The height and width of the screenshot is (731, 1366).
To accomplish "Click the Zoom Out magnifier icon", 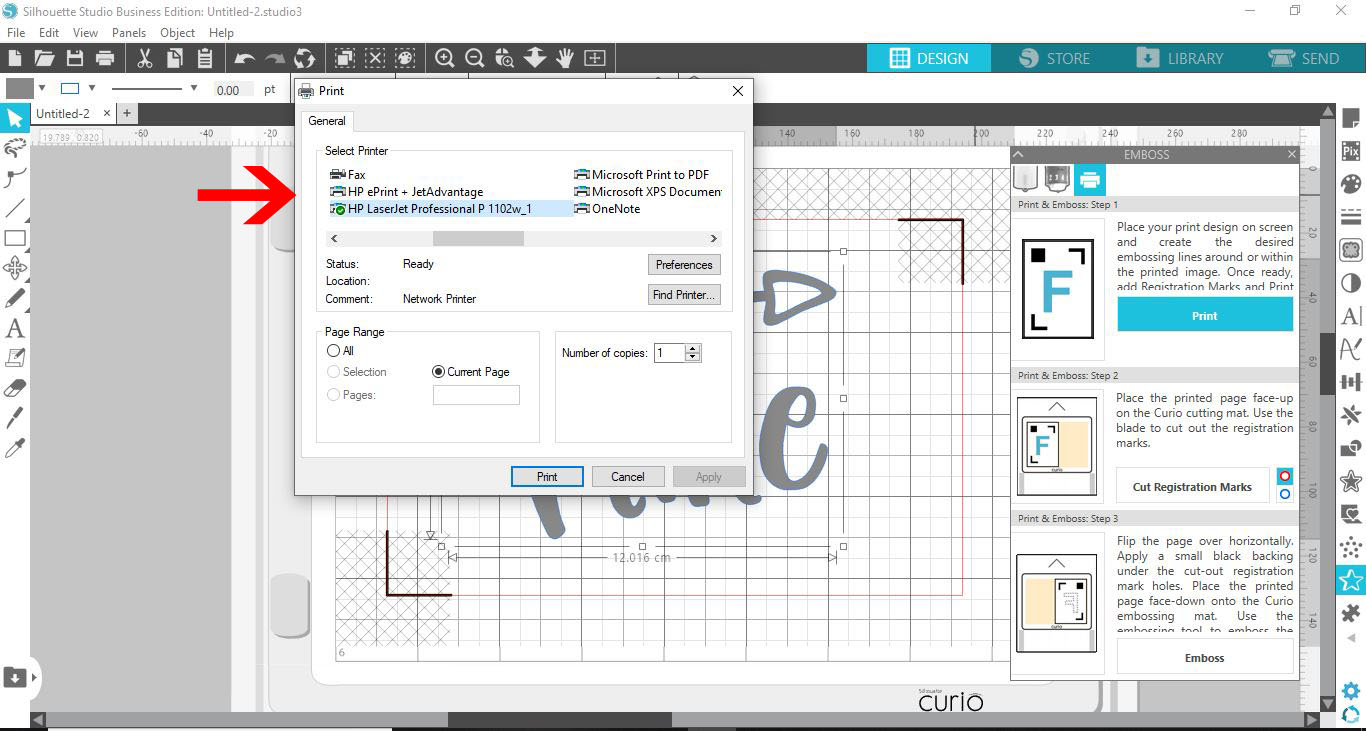I will [x=475, y=58].
